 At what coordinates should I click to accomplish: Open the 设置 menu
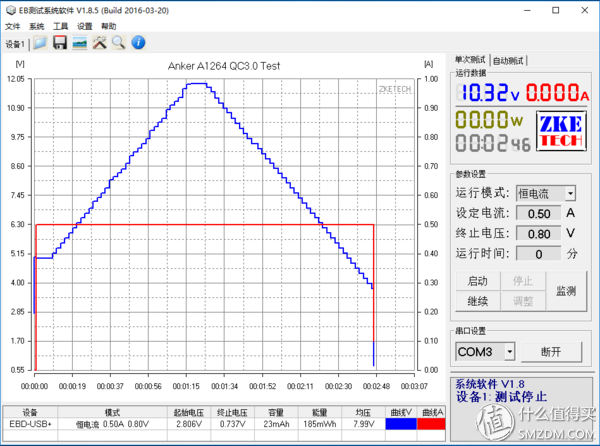85,26
